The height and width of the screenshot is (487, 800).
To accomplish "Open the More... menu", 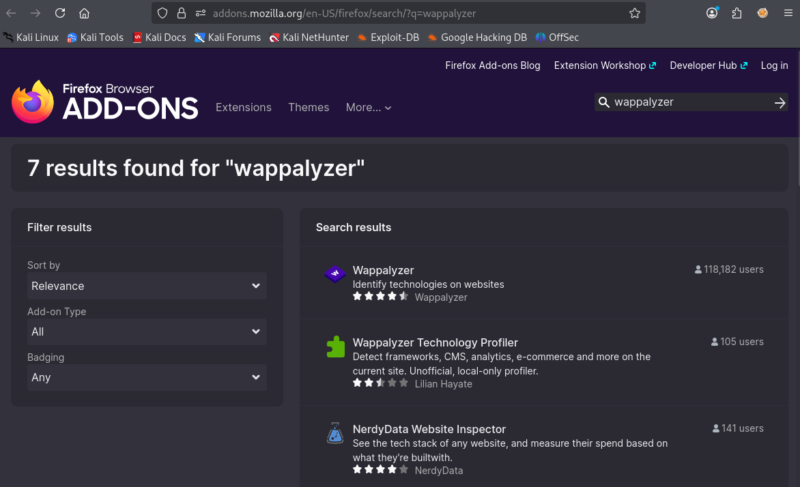I will (x=368, y=108).
